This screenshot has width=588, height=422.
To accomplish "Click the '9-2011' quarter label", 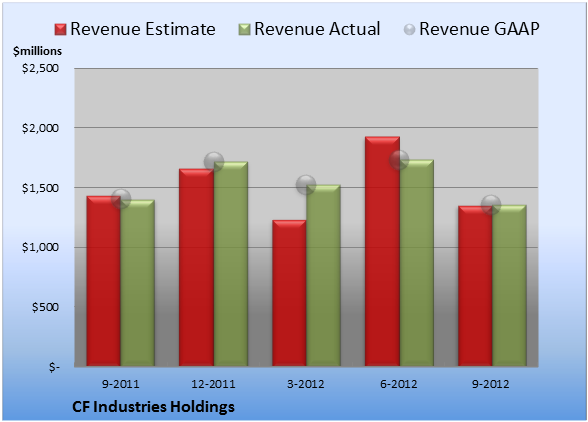I will tap(121, 384).
